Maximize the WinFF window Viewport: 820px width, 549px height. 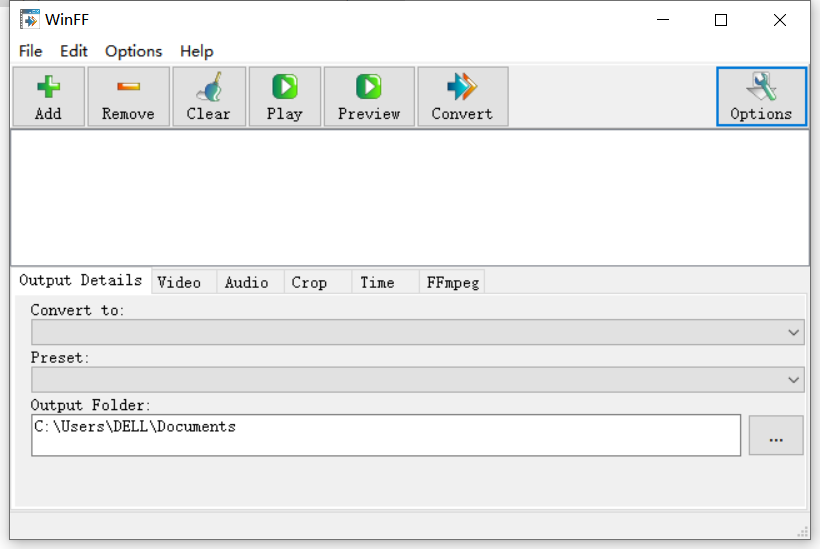(x=721, y=20)
